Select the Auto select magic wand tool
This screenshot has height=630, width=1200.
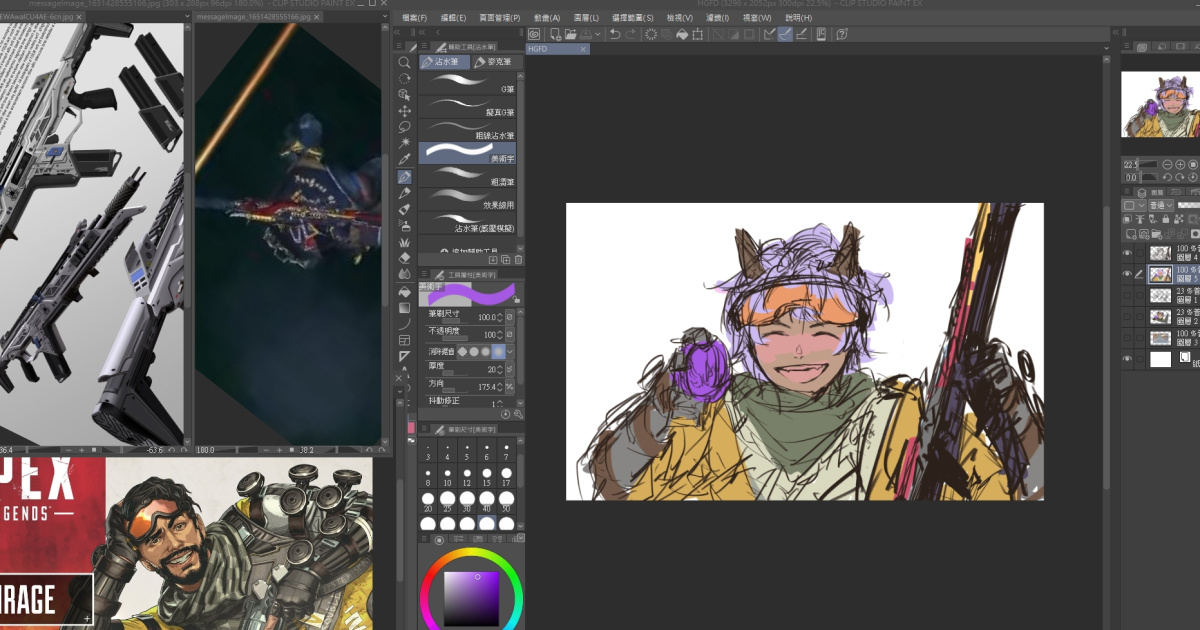pos(405,143)
